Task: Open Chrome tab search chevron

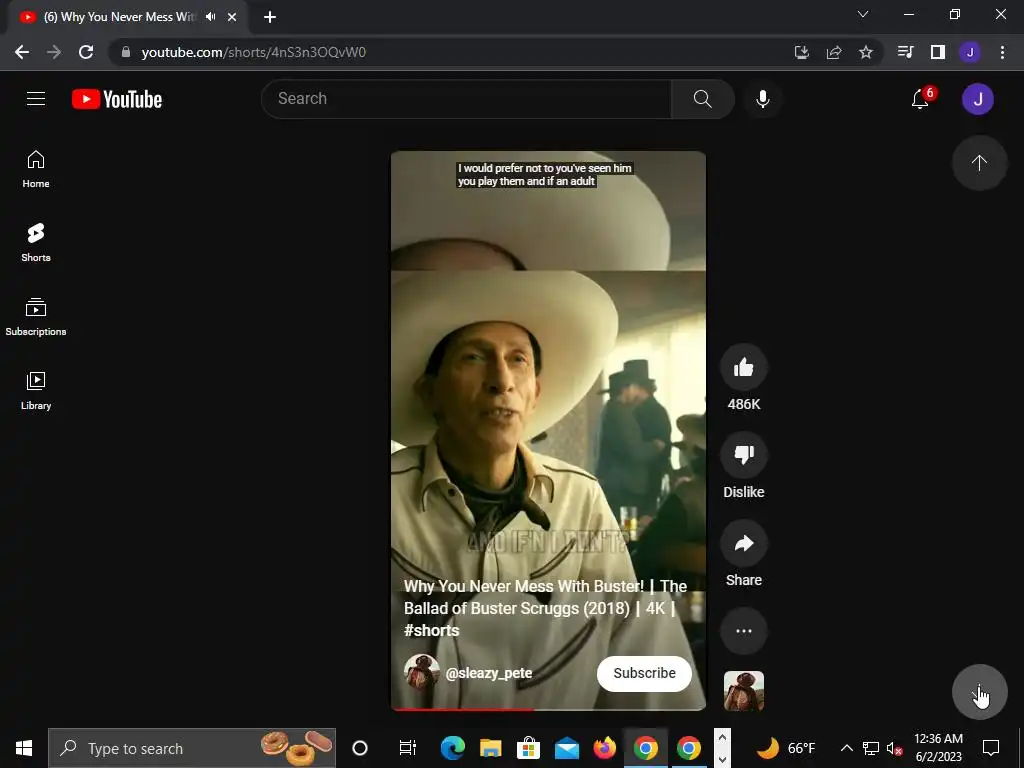Action: (x=863, y=14)
